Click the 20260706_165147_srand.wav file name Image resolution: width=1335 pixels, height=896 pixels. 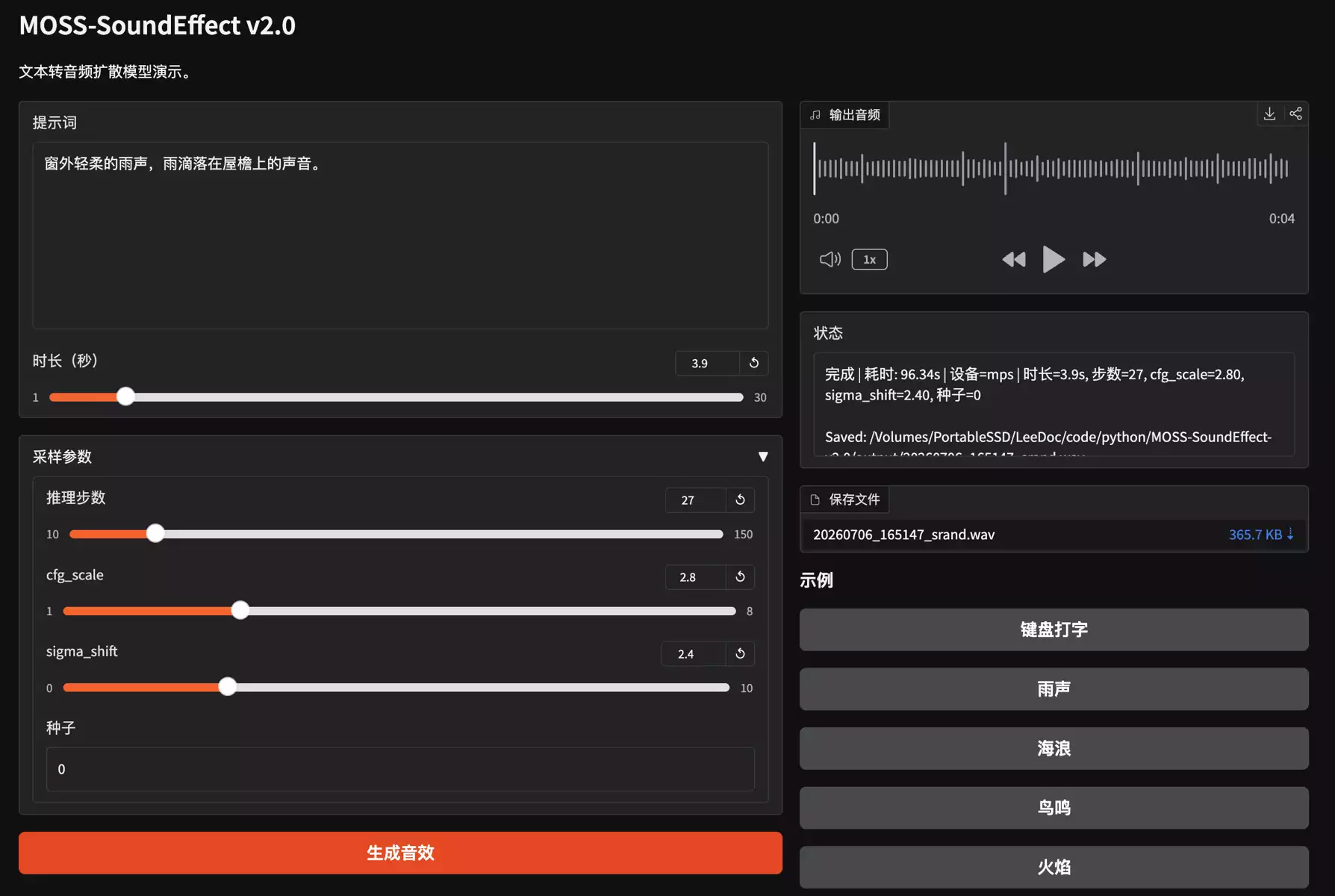point(903,535)
